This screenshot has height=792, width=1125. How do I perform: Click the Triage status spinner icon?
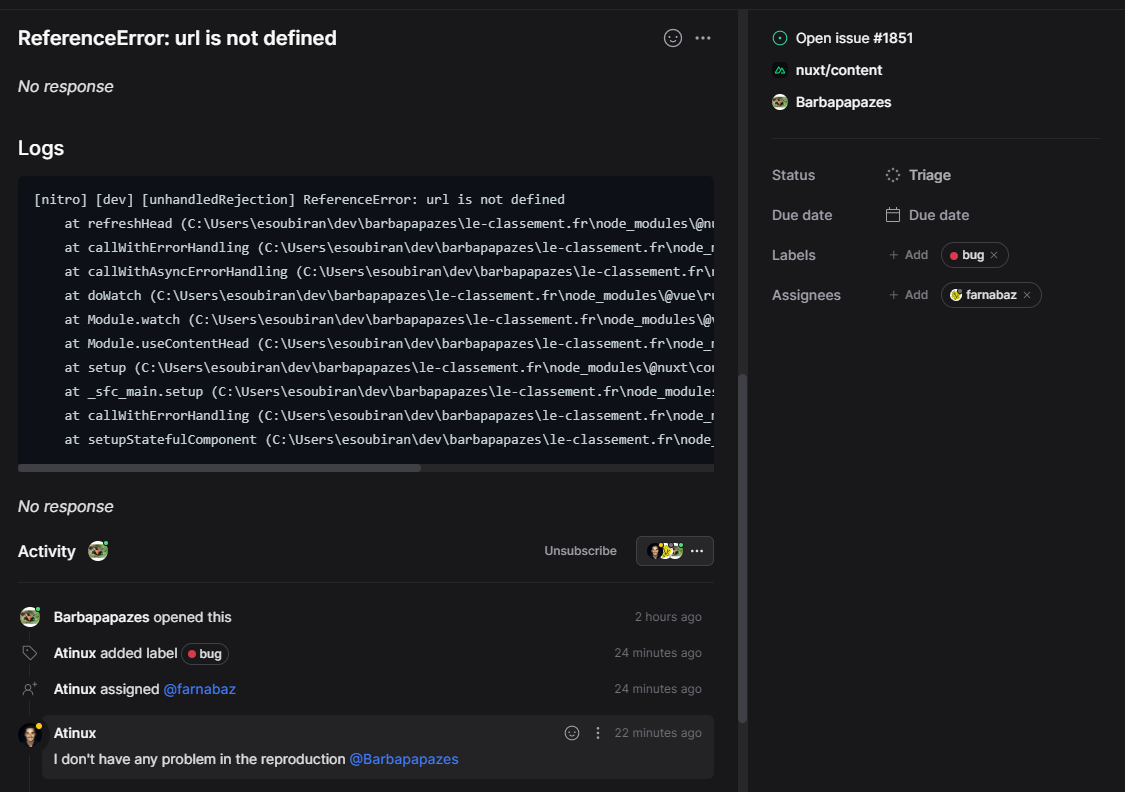(893, 175)
